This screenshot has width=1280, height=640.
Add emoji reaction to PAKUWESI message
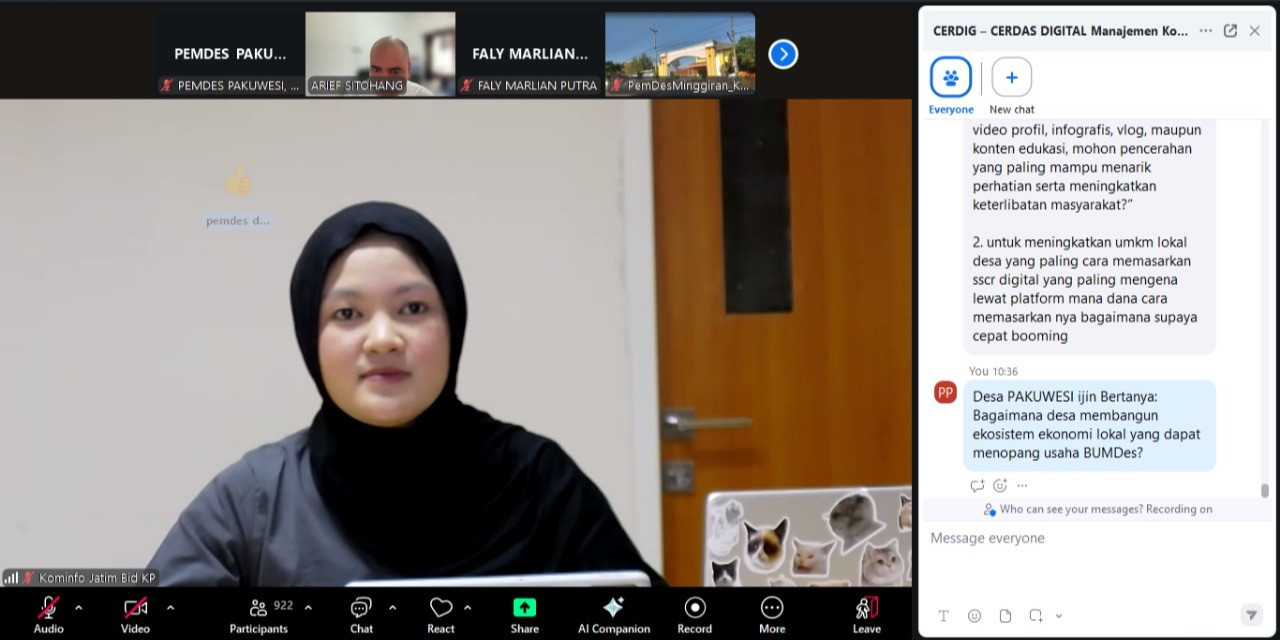[999, 486]
